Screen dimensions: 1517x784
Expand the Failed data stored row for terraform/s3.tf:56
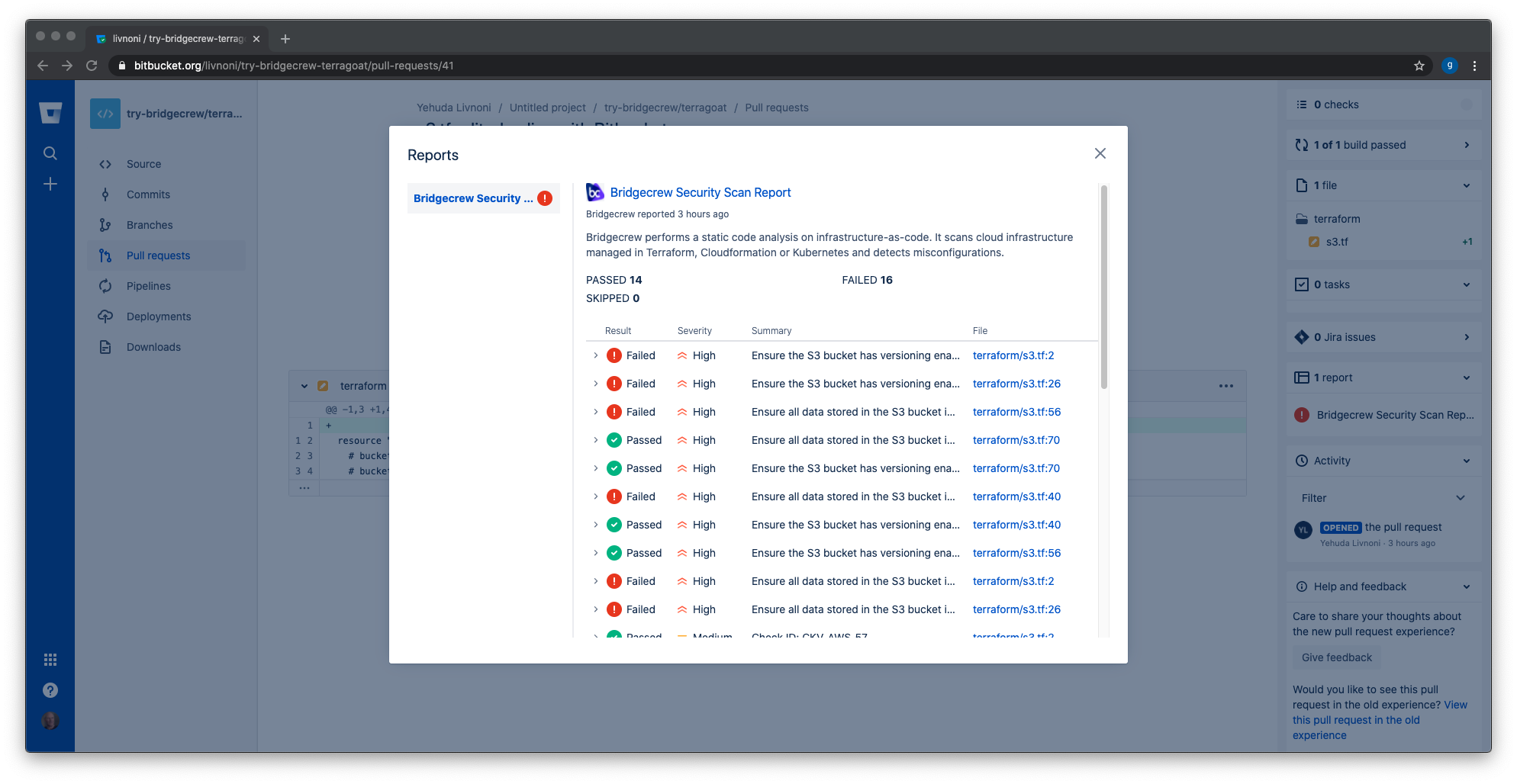coord(596,412)
